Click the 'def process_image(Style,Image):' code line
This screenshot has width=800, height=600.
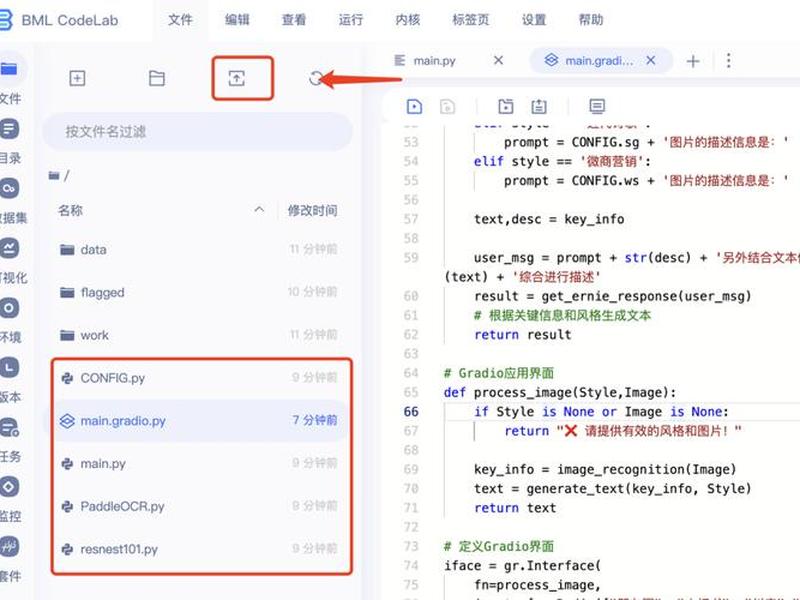tap(560, 392)
